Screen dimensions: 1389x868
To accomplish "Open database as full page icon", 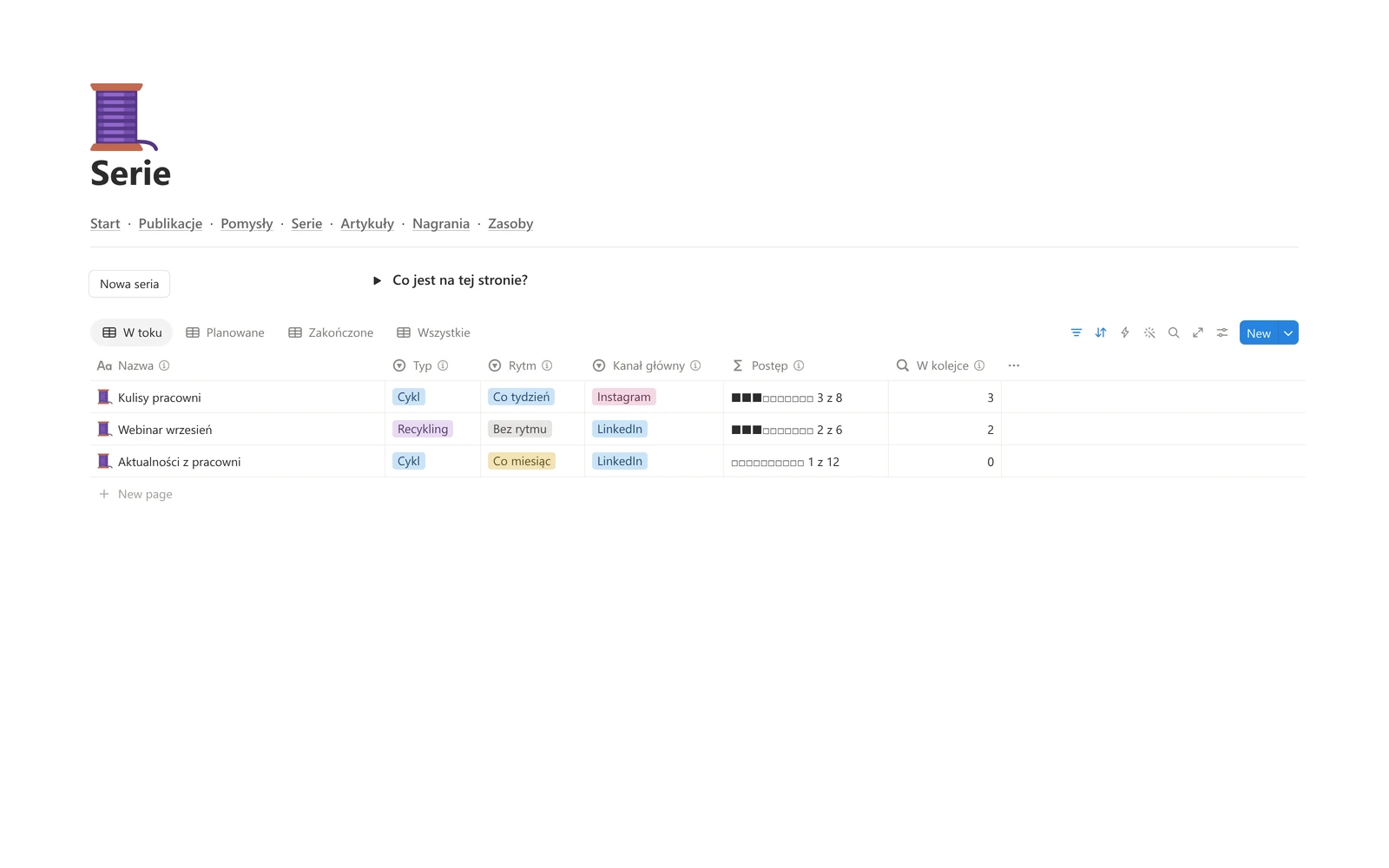I will pos(1198,332).
